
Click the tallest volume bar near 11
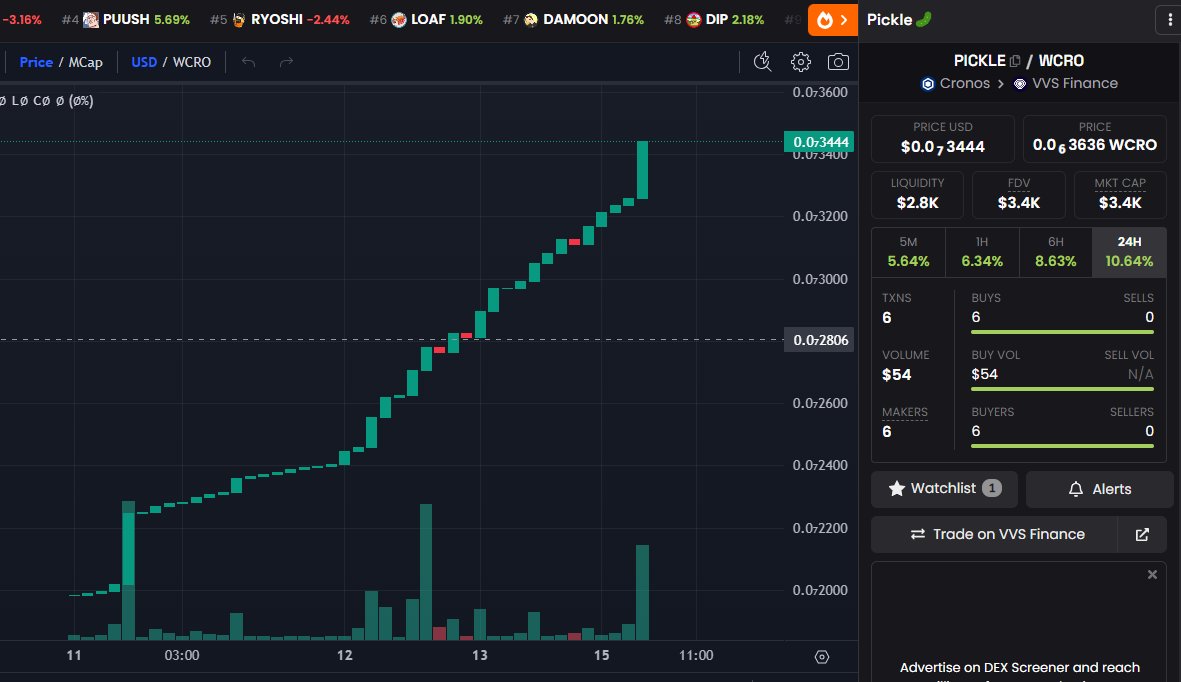(x=129, y=570)
